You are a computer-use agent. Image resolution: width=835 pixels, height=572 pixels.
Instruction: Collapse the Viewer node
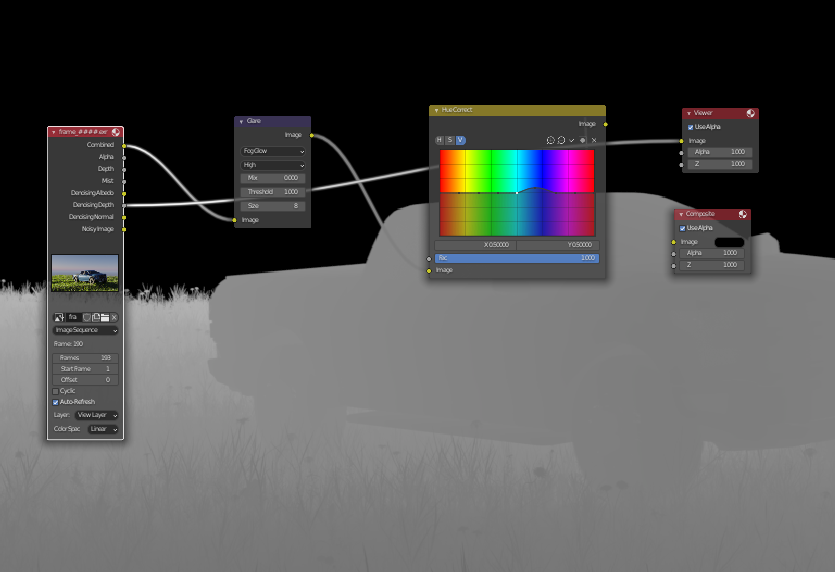coord(689,113)
